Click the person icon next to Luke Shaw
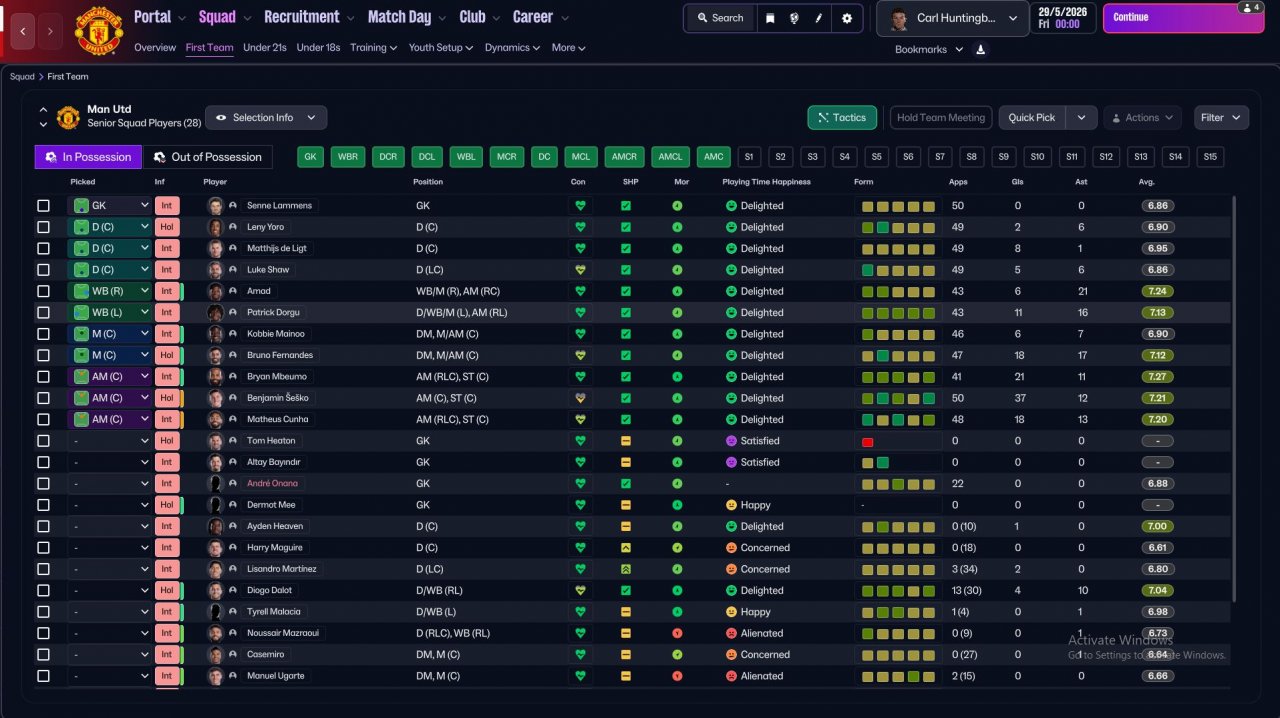The height and width of the screenshot is (718, 1280). pos(233,270)
